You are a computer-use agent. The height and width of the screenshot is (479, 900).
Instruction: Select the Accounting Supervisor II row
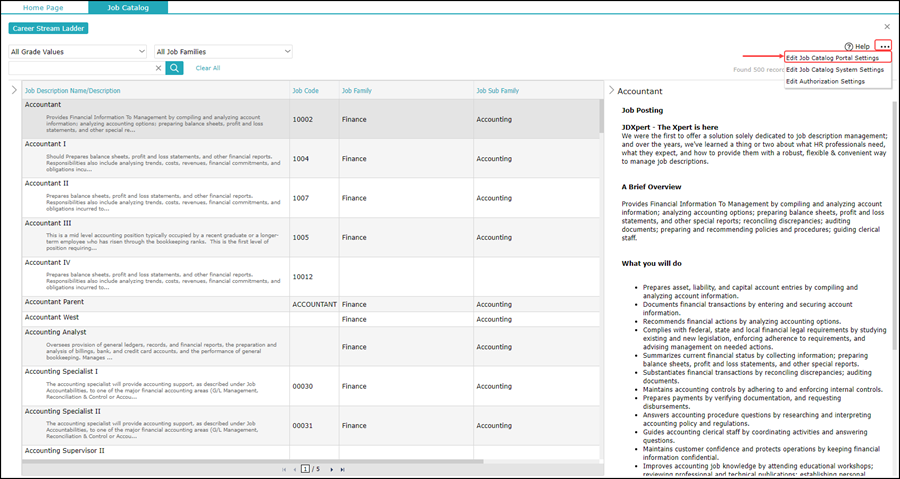coord(310,452)
